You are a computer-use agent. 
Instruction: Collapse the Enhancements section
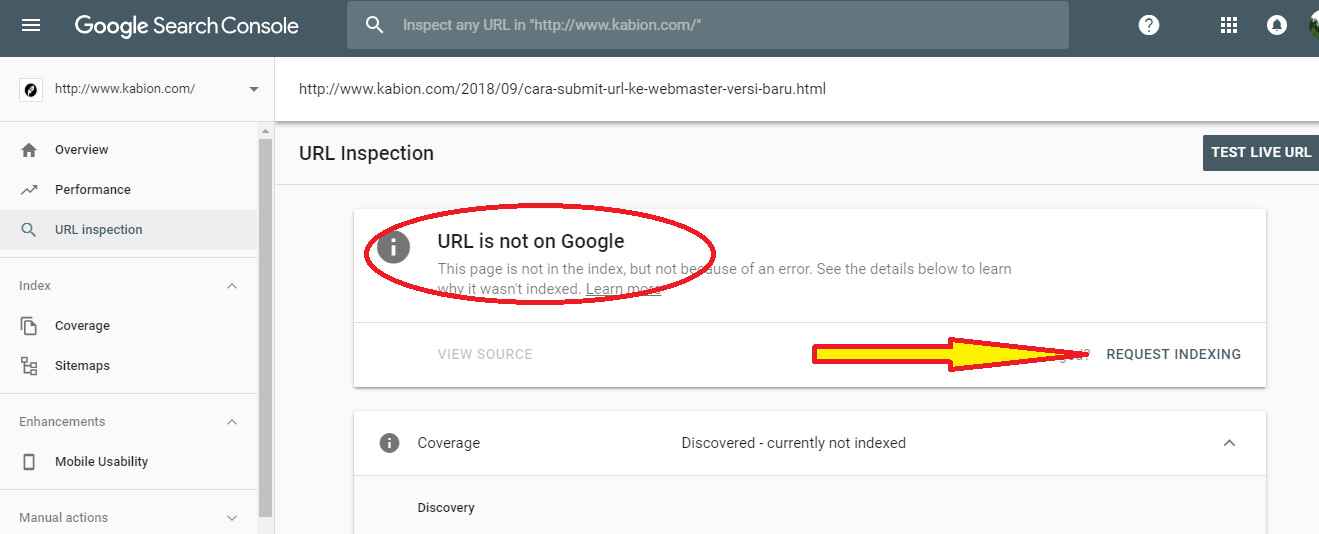[x=232, y=422]
